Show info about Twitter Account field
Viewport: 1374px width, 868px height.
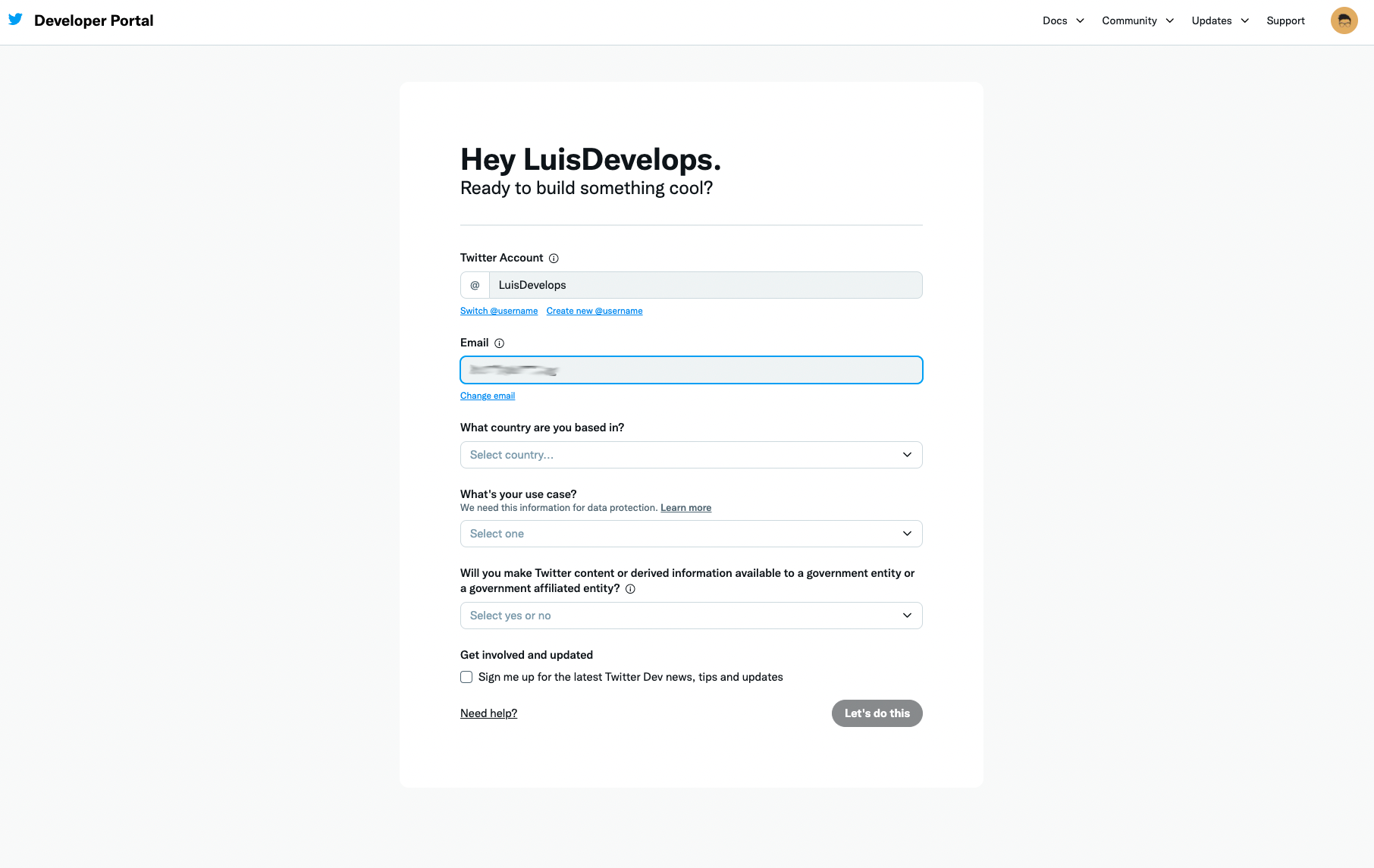[554, 259]
